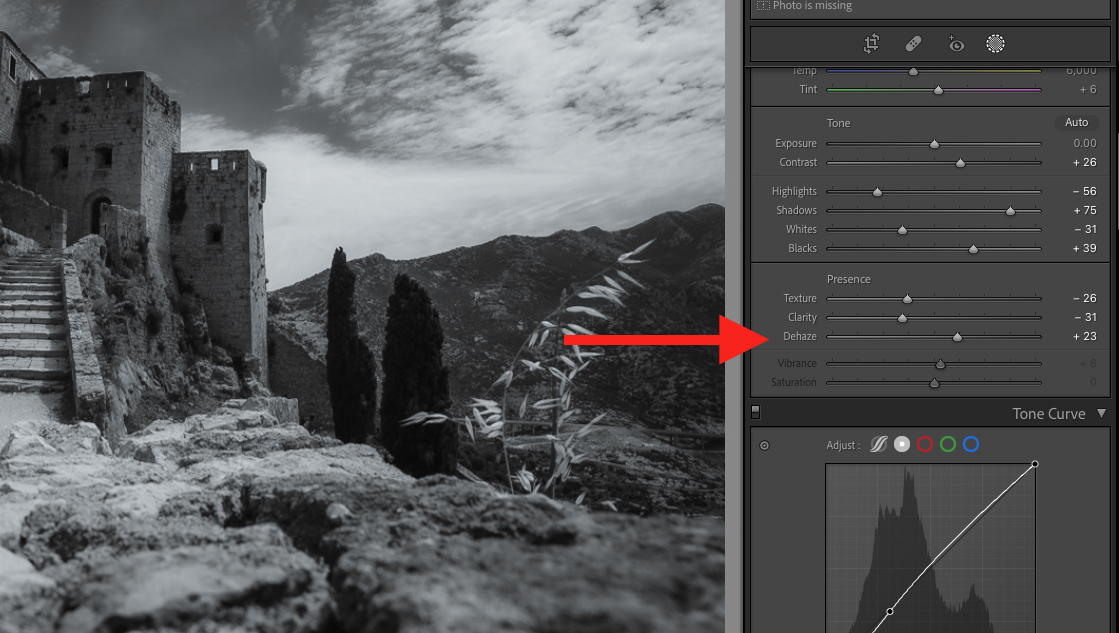Click the Clarity value -31
Screen dimensions: 1119x633
(1085, 317)
